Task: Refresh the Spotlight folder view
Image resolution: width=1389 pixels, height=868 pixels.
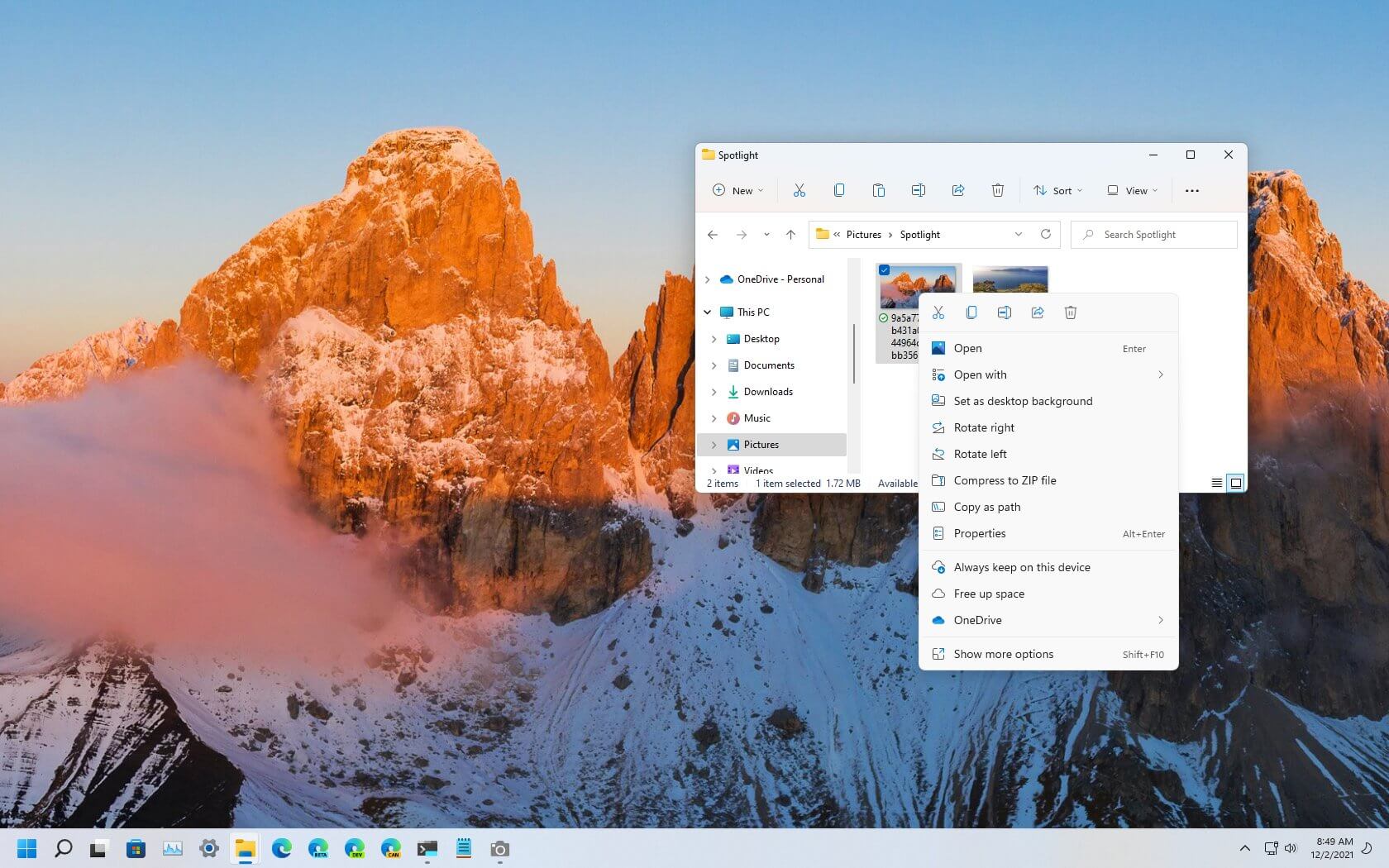Action: pyautogui.click(x=1046, y=234)
